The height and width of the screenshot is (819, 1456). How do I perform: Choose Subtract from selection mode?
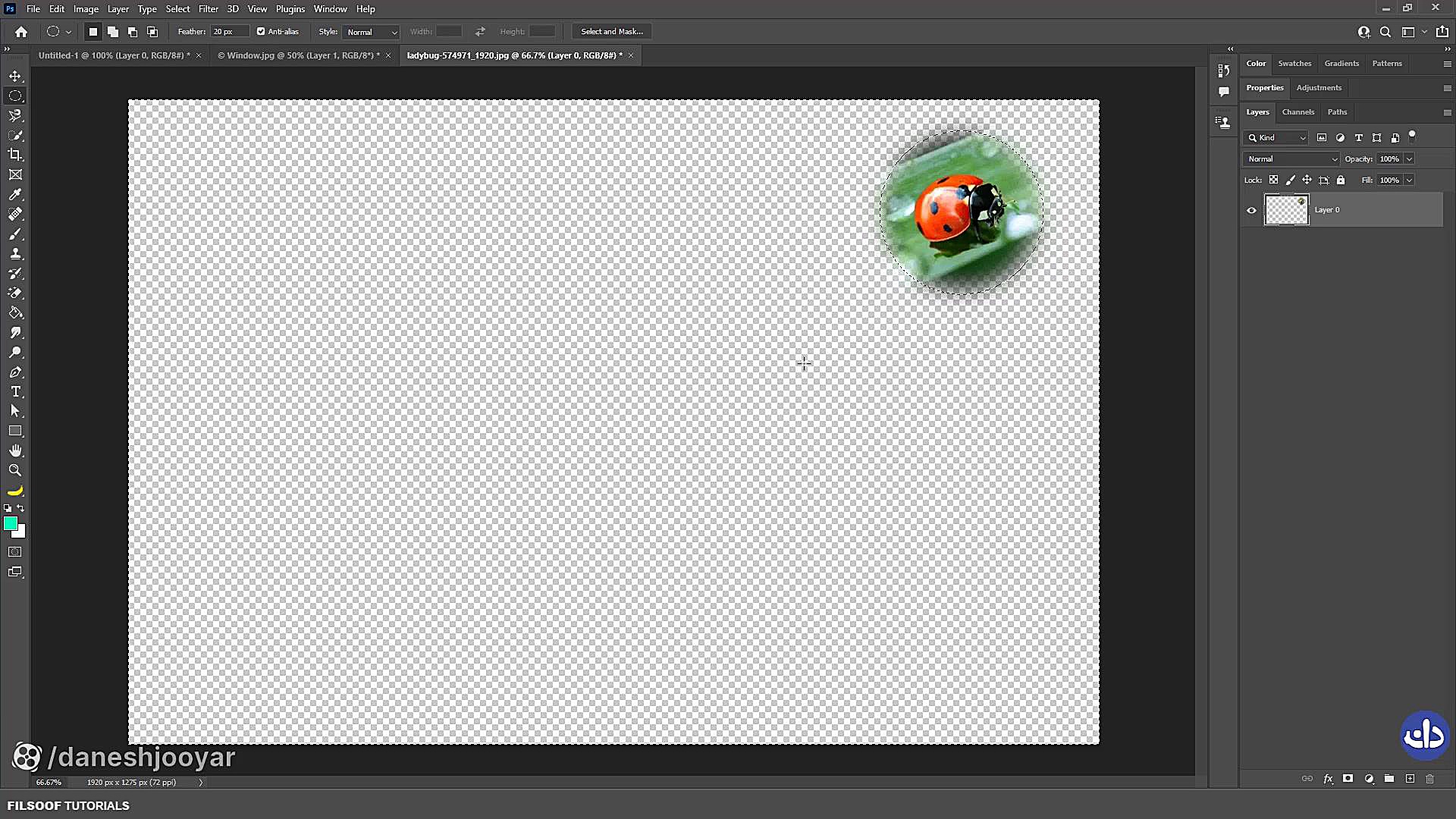tap(133, 32)
